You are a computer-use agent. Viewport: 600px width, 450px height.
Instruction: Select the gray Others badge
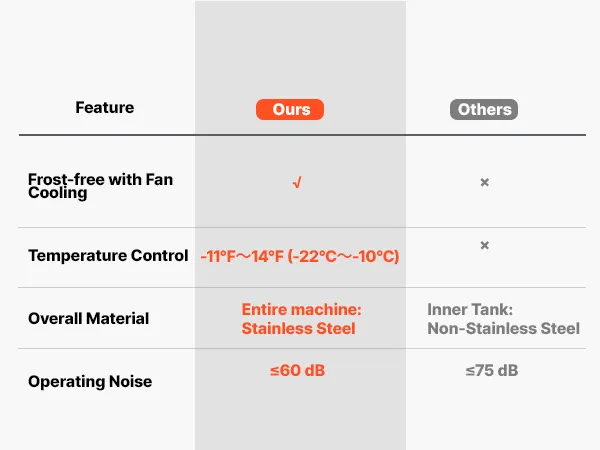484,109
